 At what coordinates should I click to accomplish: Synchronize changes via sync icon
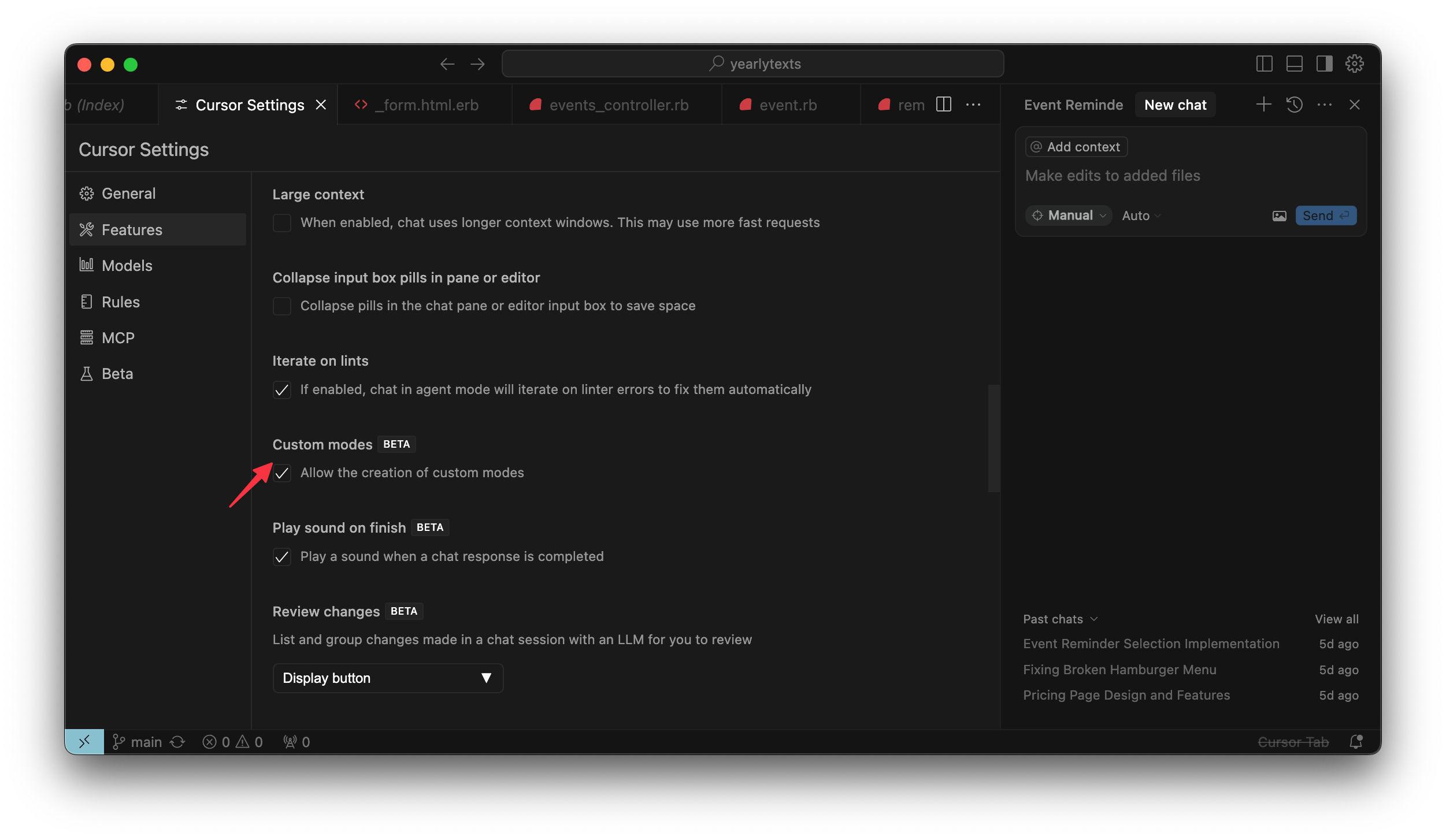(177, 742)
